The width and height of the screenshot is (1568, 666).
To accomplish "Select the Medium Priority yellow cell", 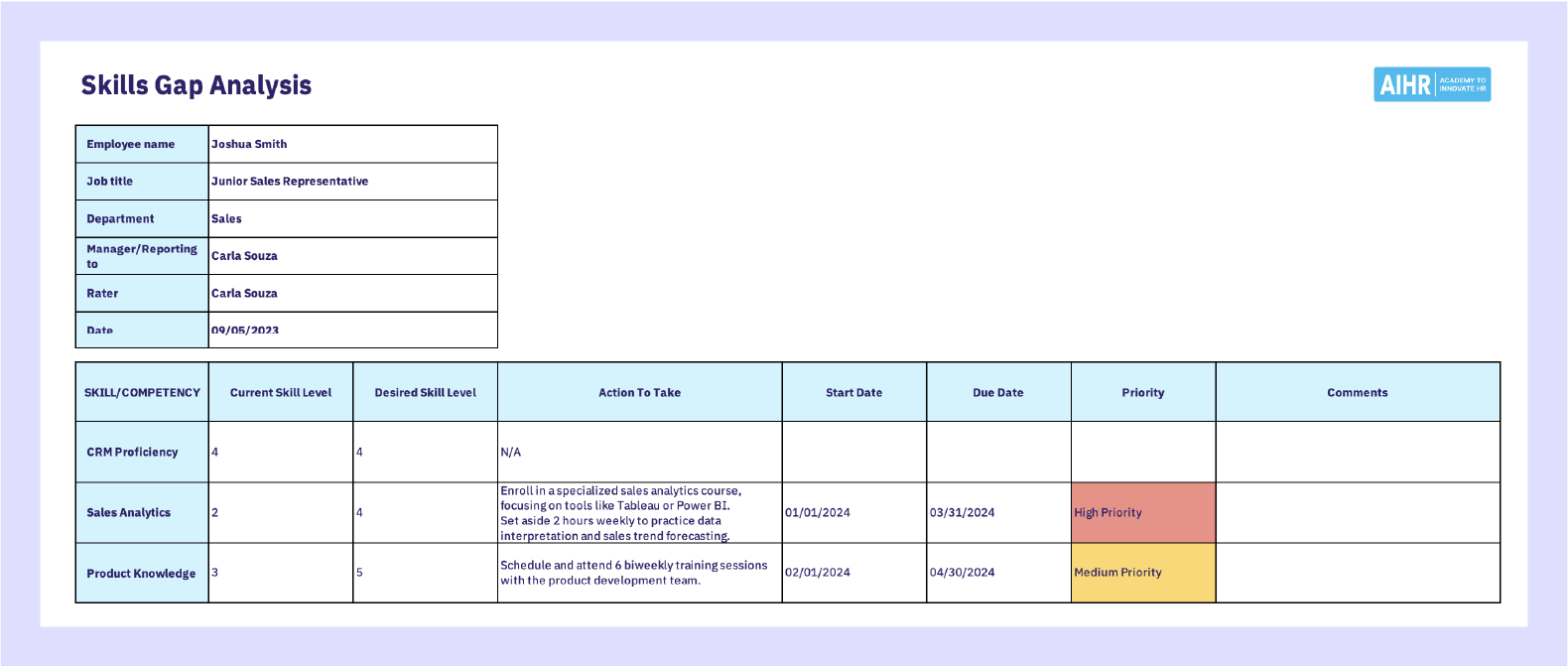I will click(x=1143, y=573).
